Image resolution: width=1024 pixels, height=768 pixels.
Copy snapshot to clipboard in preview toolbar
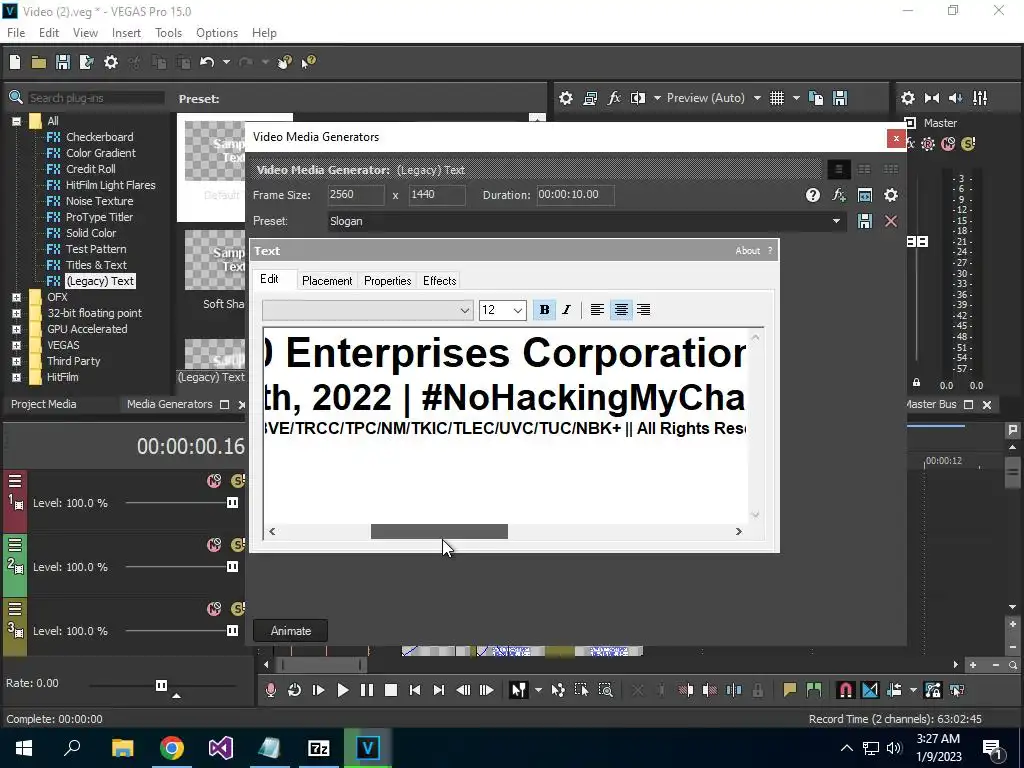[816, 98]
